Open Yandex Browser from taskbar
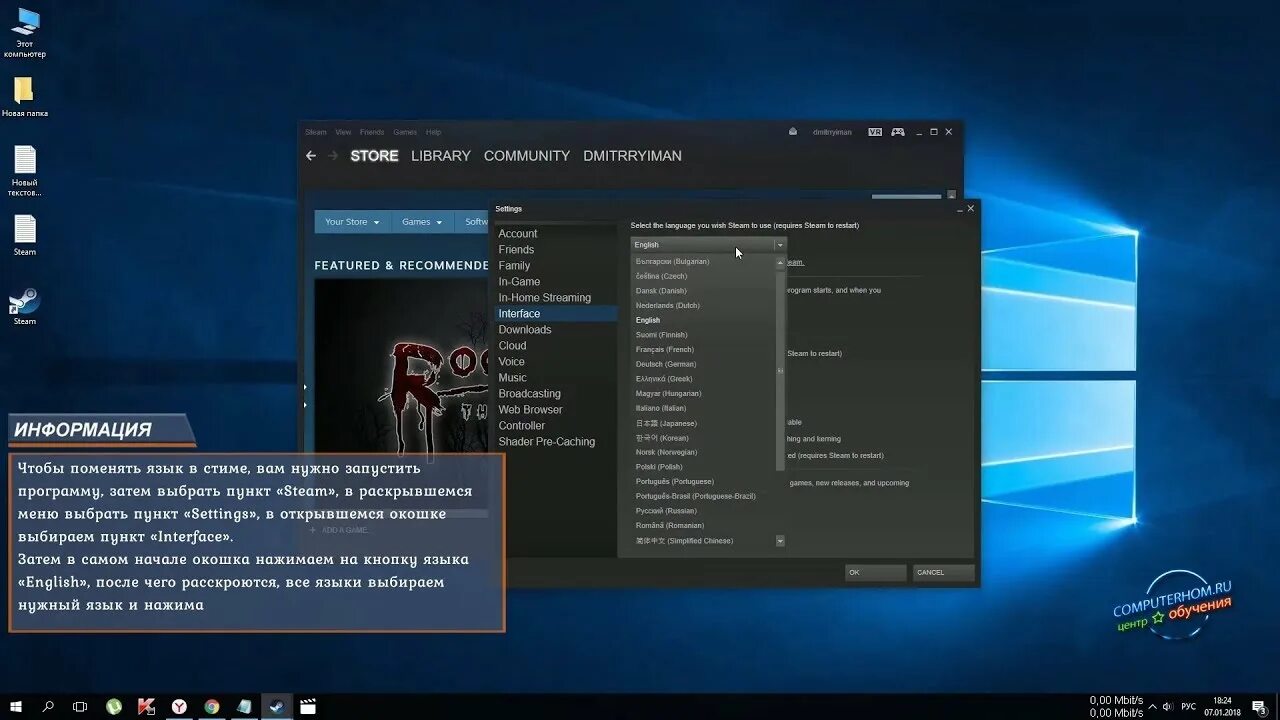 pyautogui.click(x=179, y=706)
